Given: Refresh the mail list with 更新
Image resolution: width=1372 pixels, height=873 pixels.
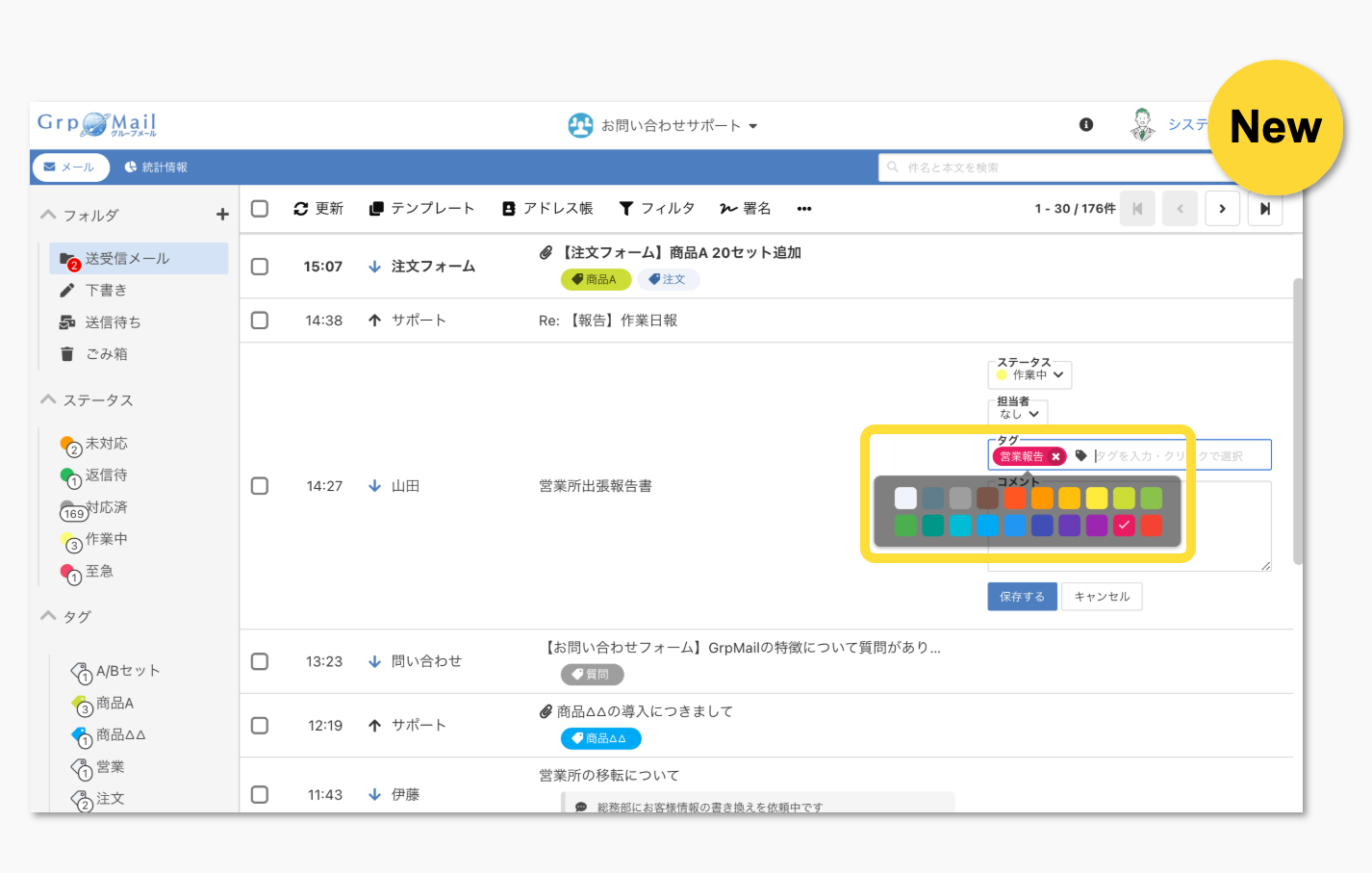Looking at the screenshot, I should tap(318, 209).
